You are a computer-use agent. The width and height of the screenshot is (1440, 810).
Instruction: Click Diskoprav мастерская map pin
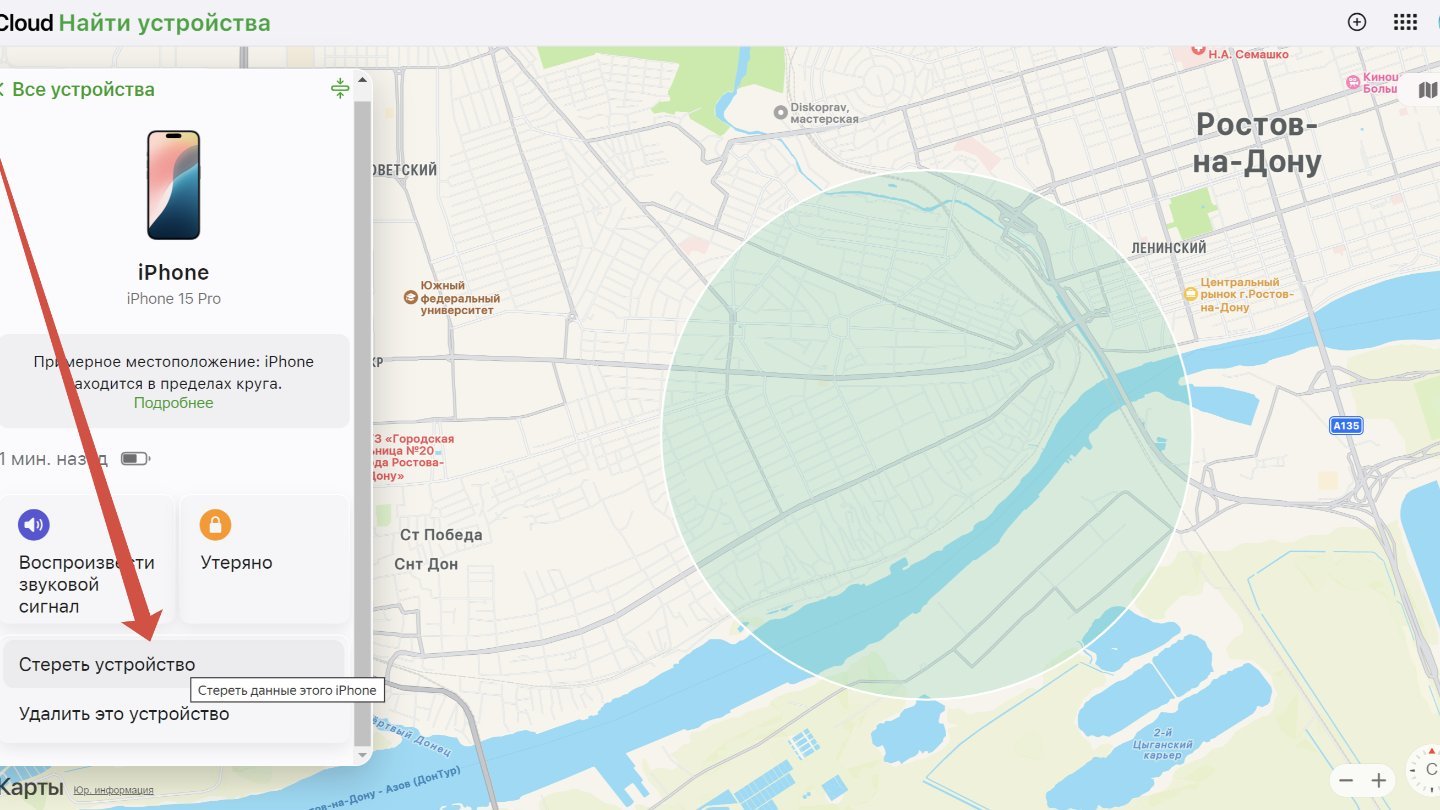[x=780, y=112]
